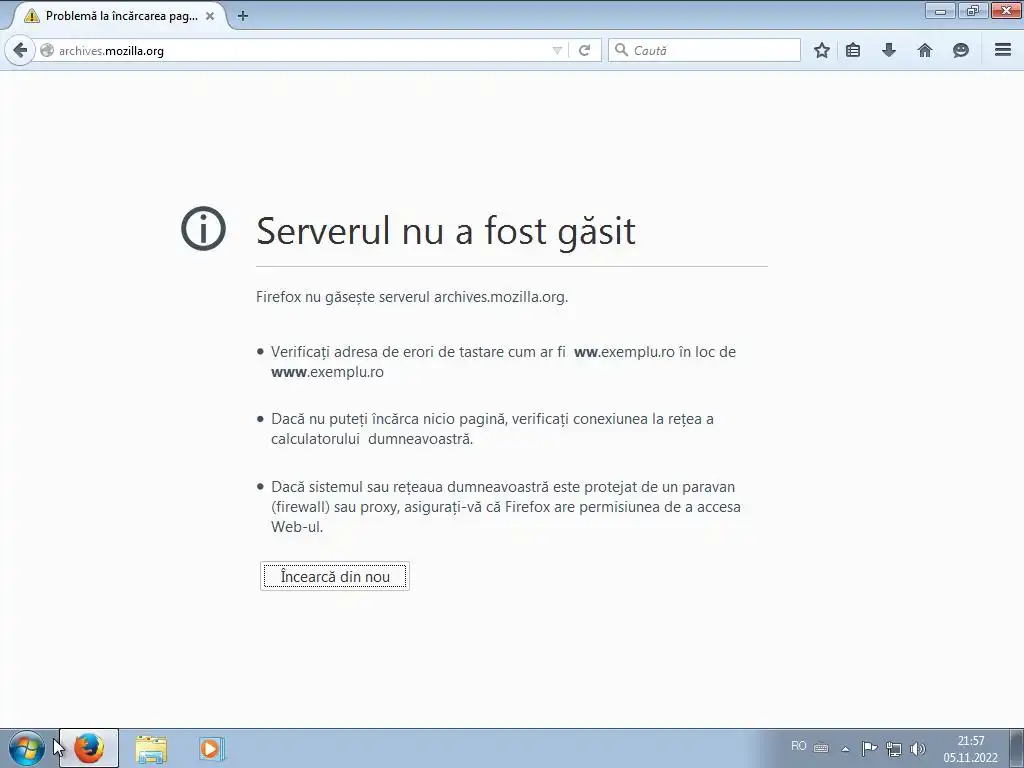Open the Action Center flag icon

point(869,748)
